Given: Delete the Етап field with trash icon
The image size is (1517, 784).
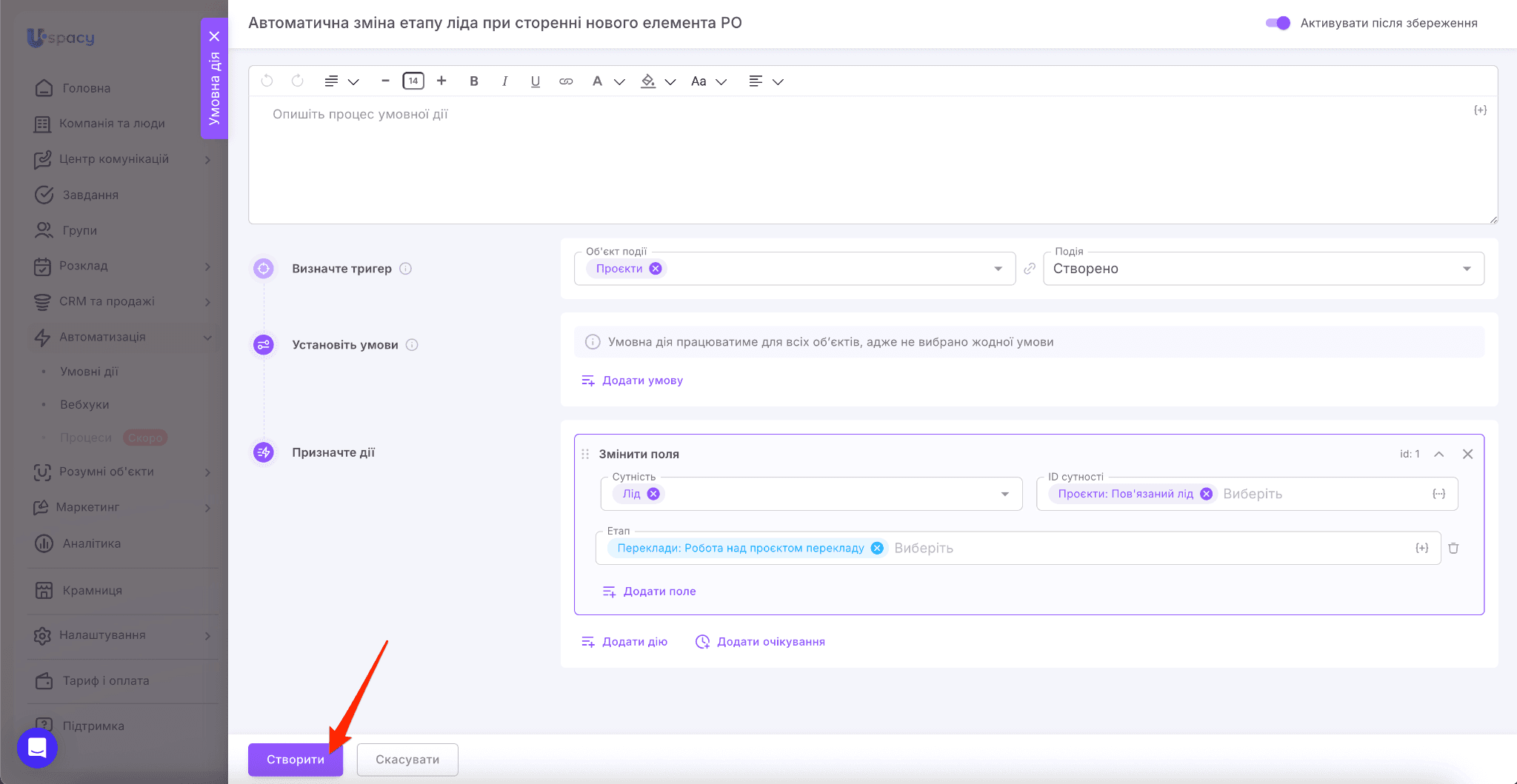Looking at the screenshot, I should (x=1453, y=549).
